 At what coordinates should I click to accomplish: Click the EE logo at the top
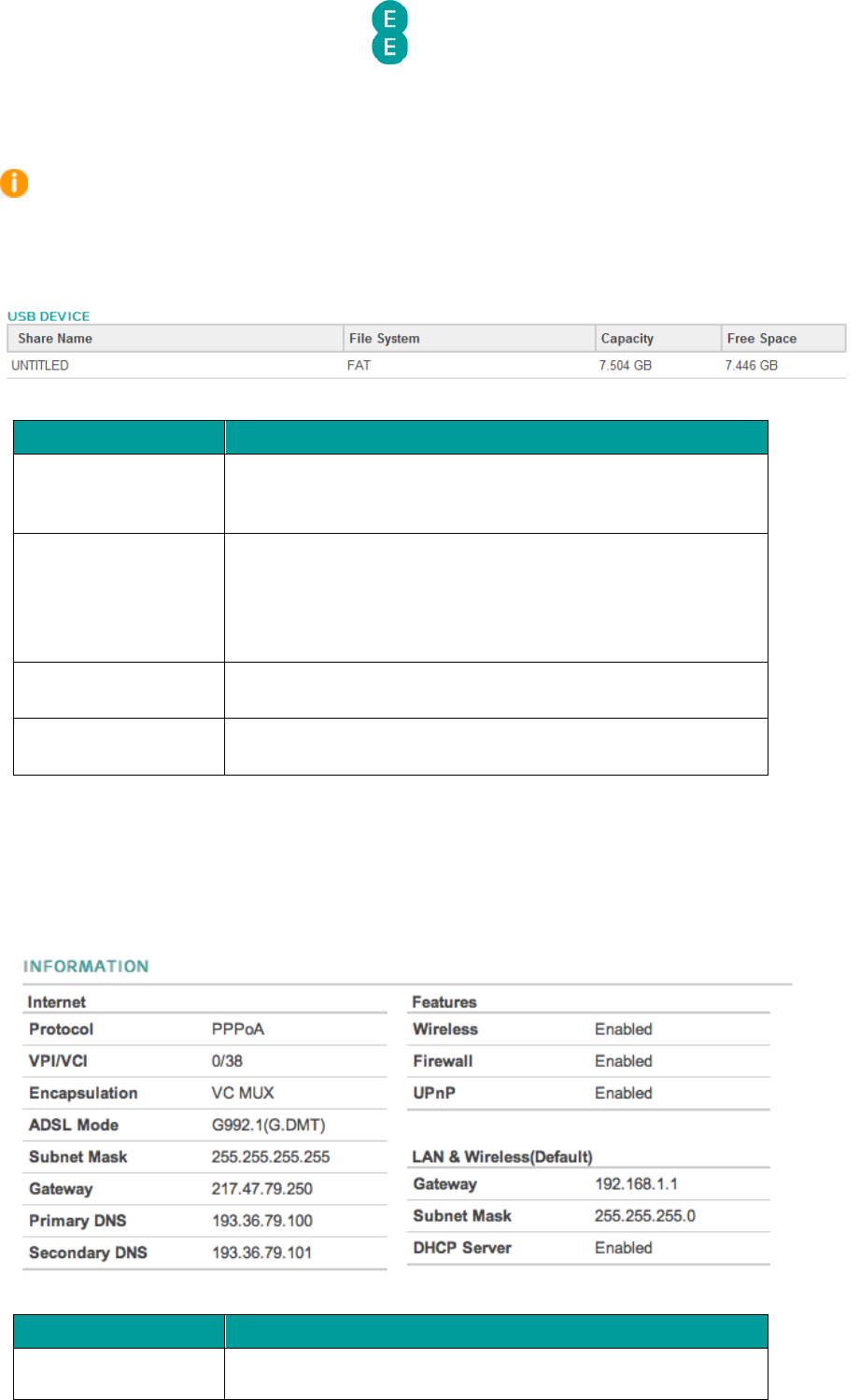pos(389,33)
